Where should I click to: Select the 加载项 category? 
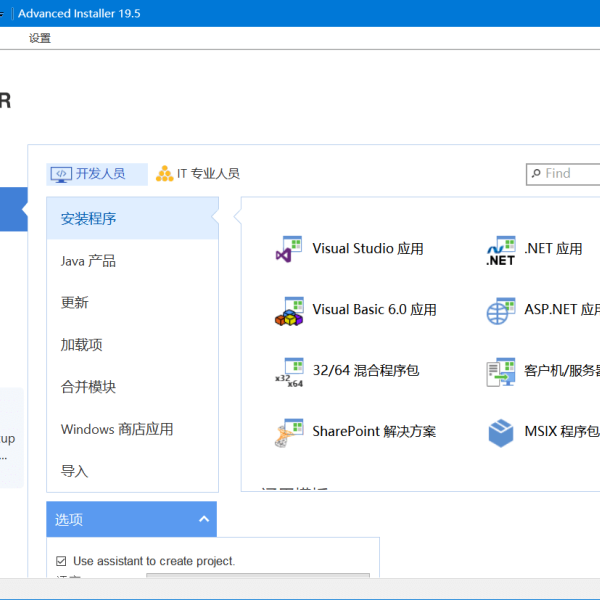[x=132, y=345]
